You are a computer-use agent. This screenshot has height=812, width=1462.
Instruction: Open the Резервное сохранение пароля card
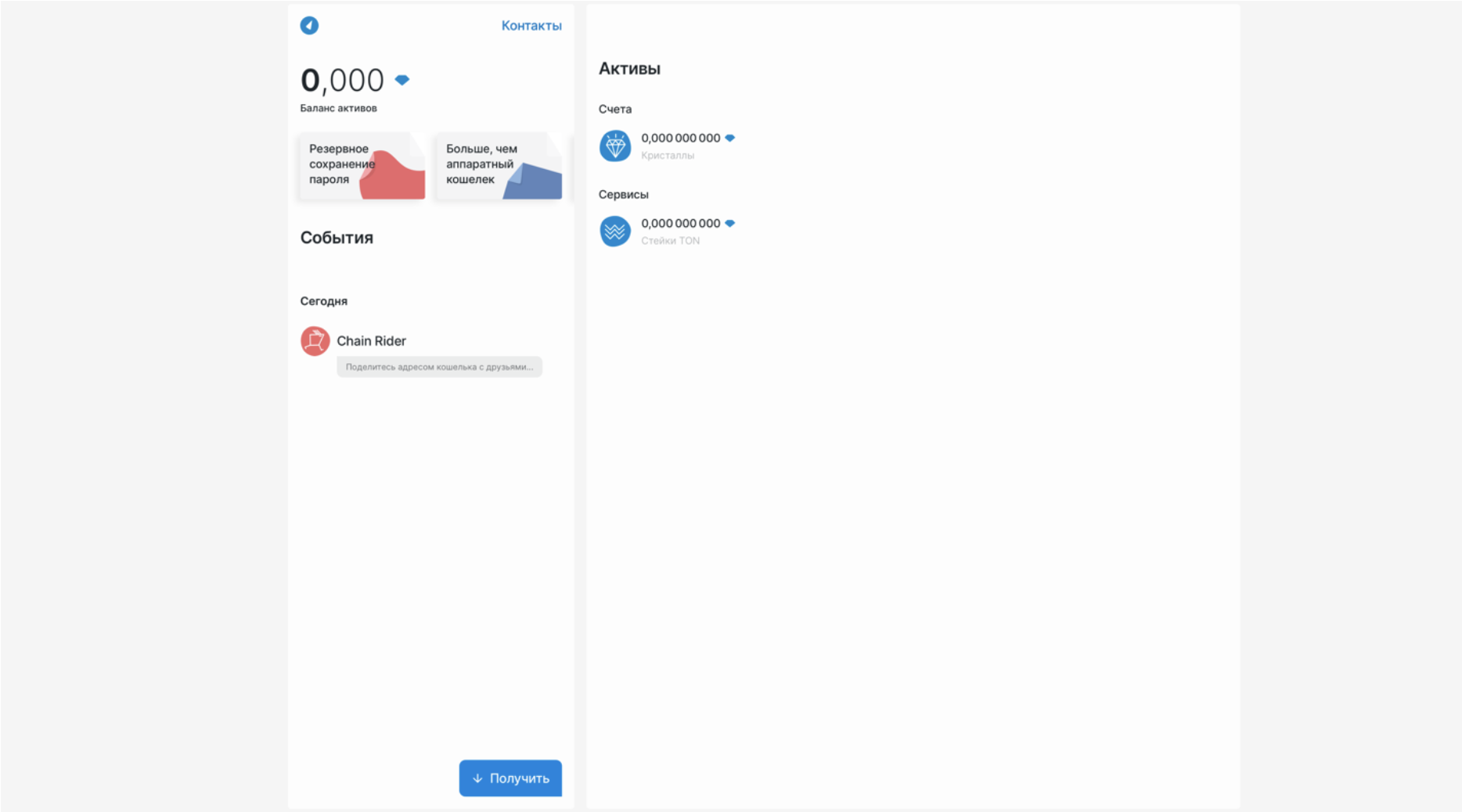(362, 166)
